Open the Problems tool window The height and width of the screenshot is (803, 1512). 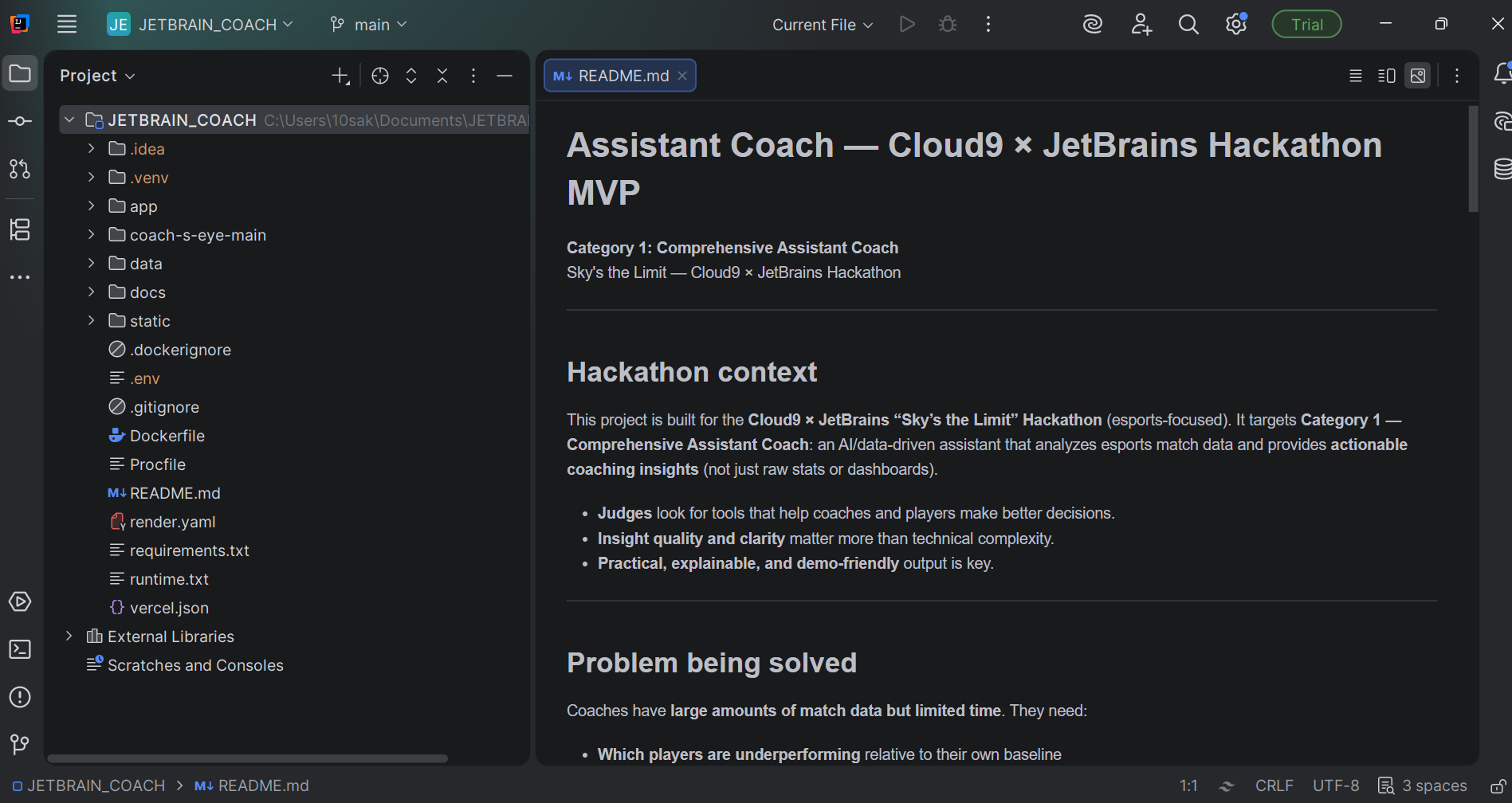tap(20, 697)
